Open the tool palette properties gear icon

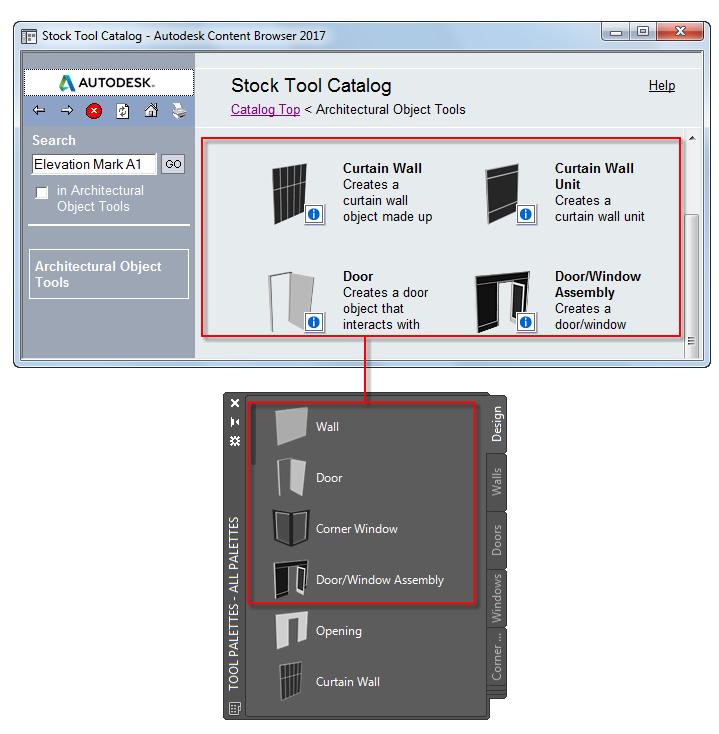(235, 441)
